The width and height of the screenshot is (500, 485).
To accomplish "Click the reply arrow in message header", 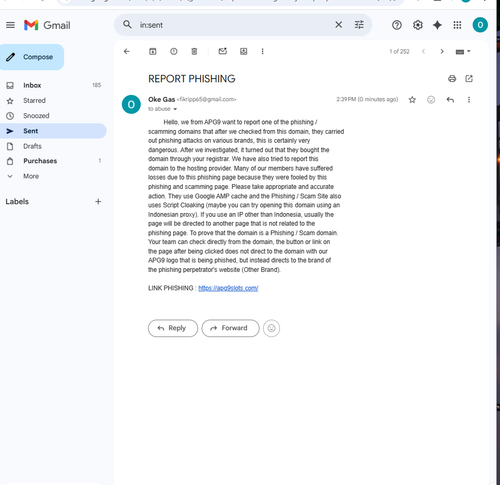I will [x=450, y=100].
